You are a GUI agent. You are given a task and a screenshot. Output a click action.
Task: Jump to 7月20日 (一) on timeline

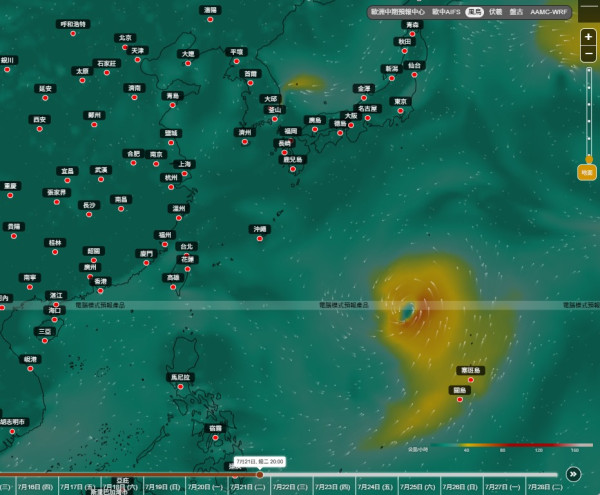(206, 487)
